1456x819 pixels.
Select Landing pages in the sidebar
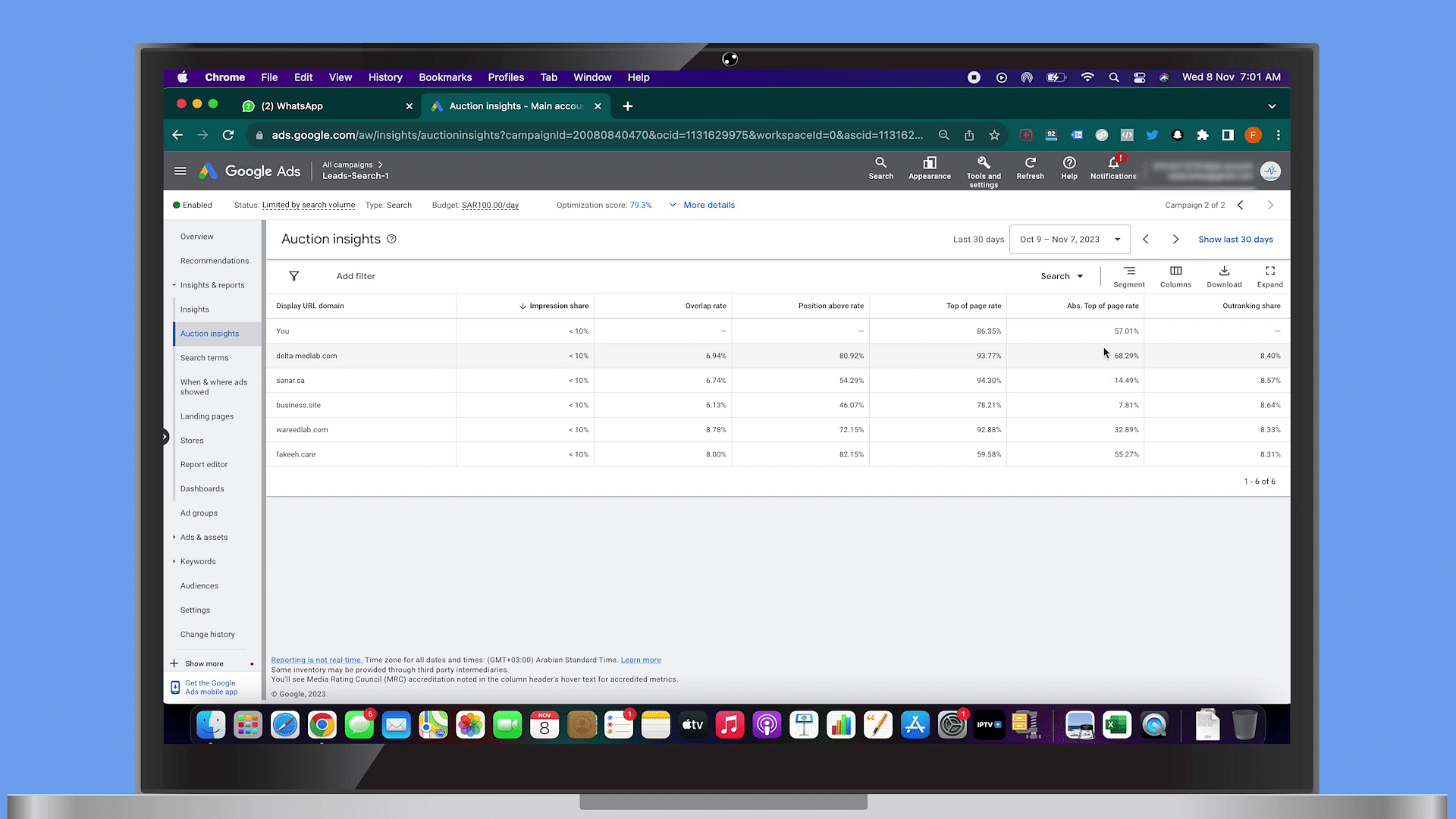[207, 416]
